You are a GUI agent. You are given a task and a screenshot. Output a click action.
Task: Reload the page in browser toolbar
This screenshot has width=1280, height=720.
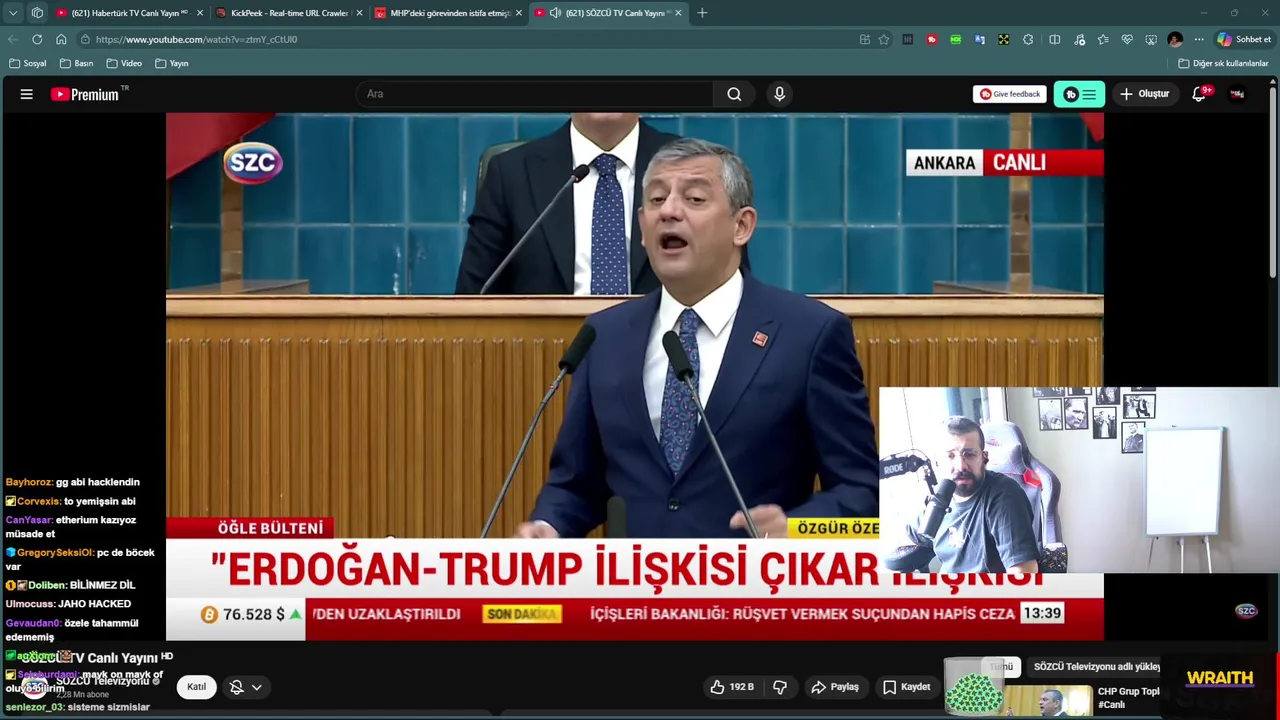(x=37, y=39)
